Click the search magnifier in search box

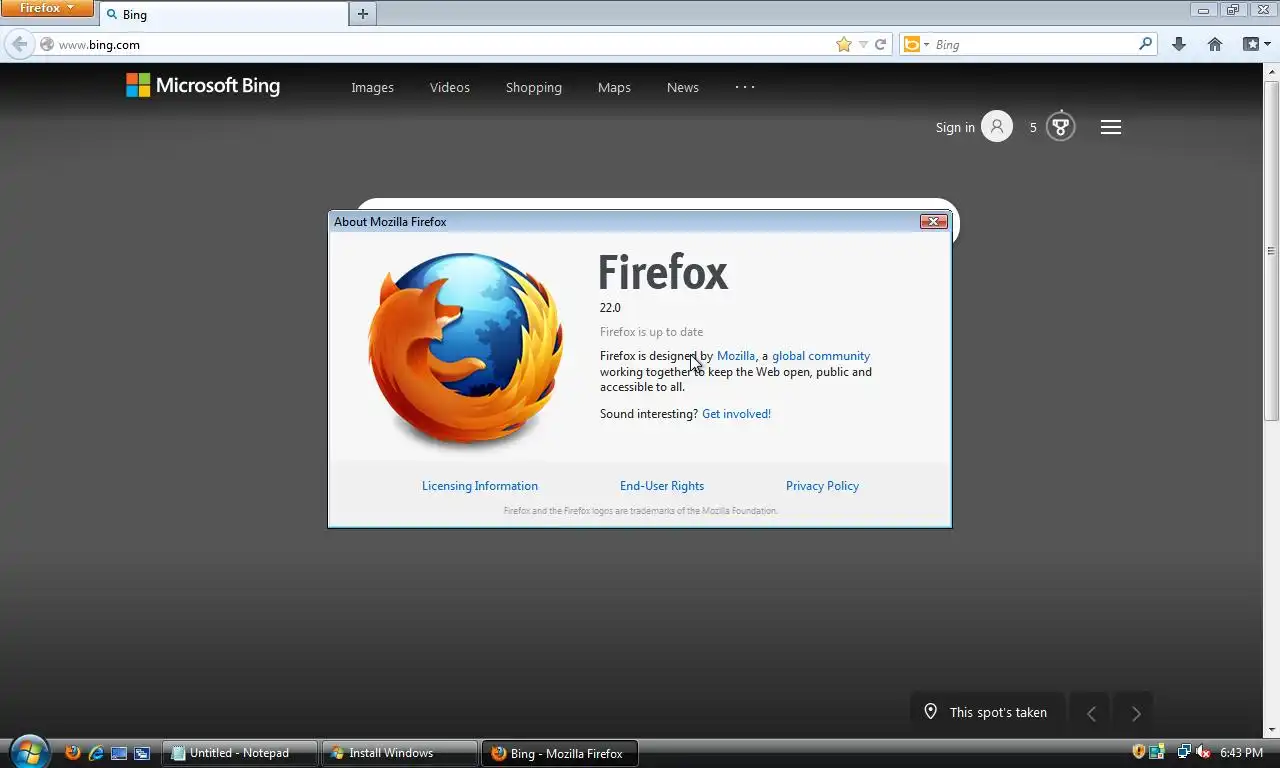tap(1146, 44)
